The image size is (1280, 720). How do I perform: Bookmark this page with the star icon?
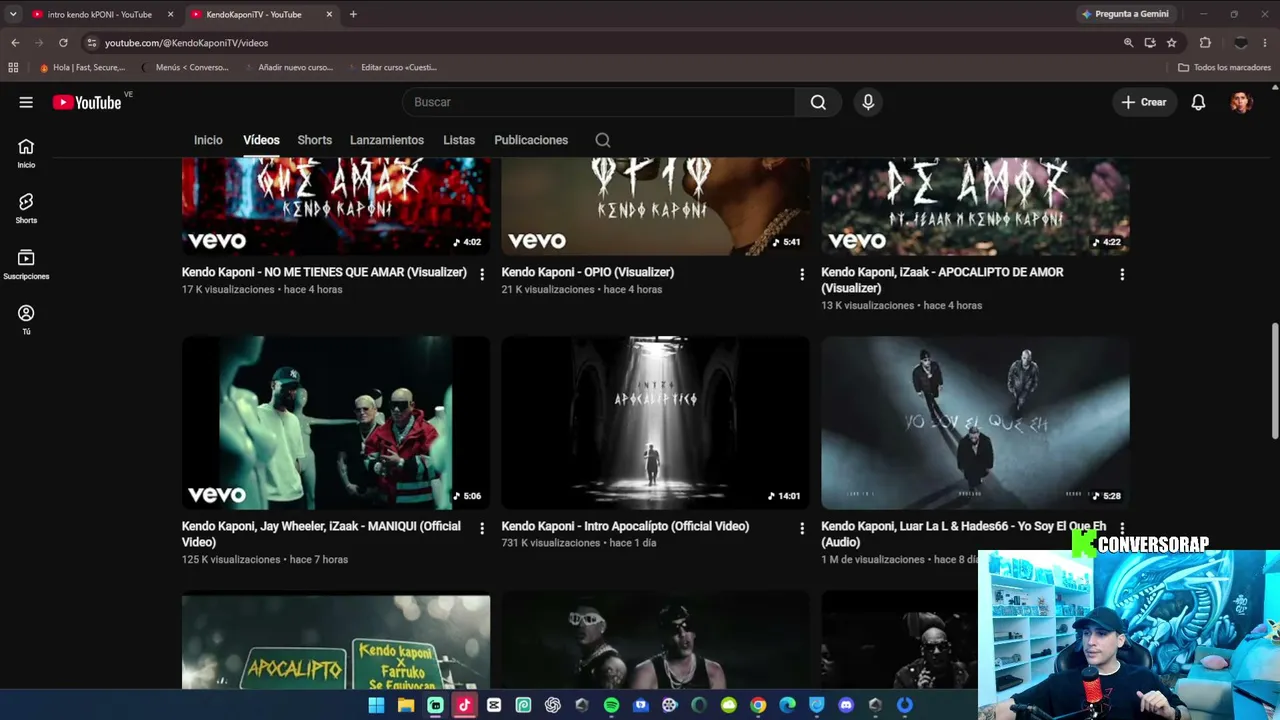pos(1171,43)
